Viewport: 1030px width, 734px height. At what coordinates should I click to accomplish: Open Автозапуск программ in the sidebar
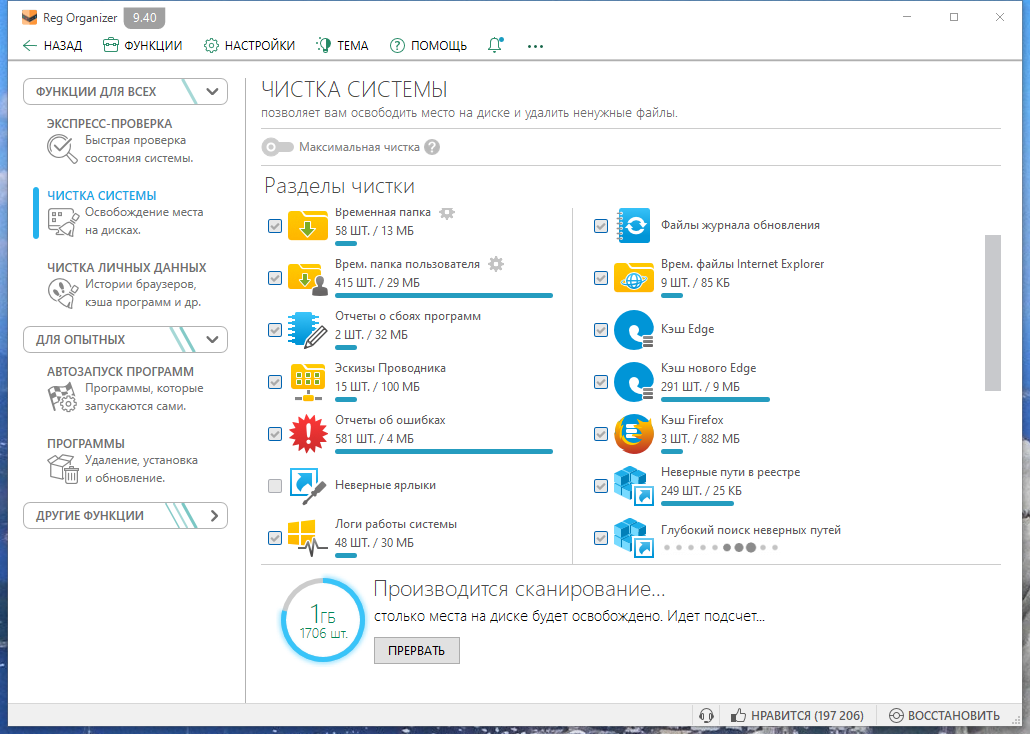click(126, 388)
